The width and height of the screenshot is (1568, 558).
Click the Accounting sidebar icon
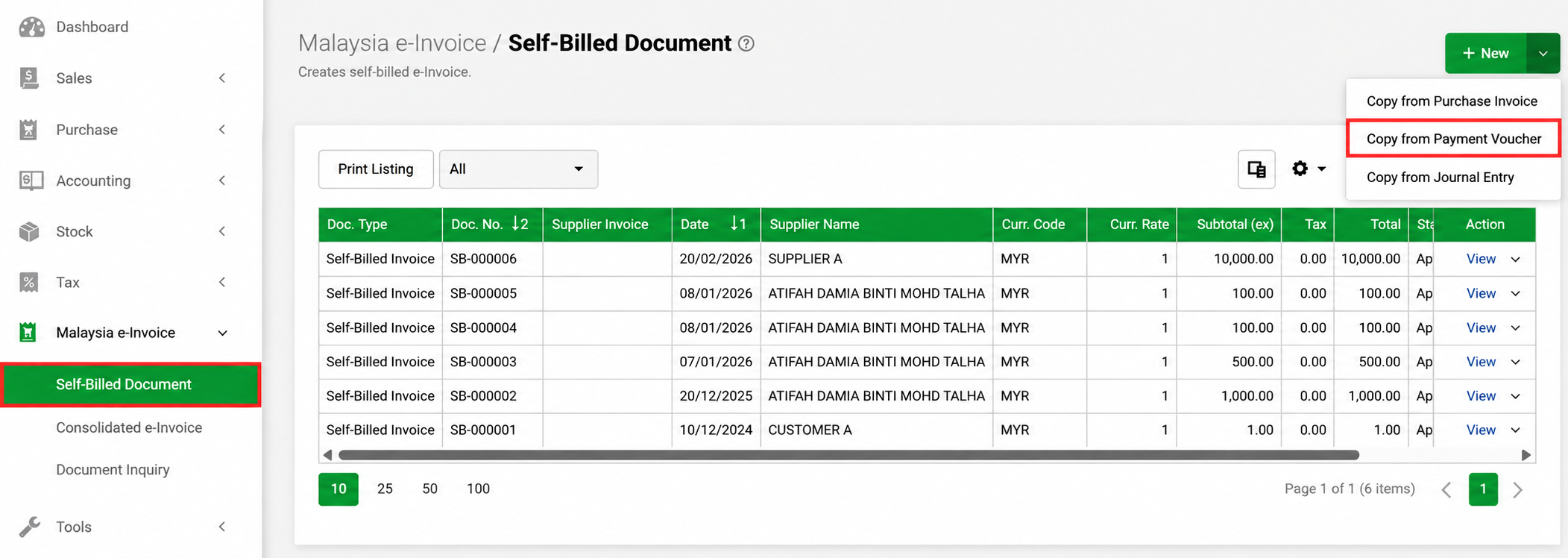coord(31,181)
